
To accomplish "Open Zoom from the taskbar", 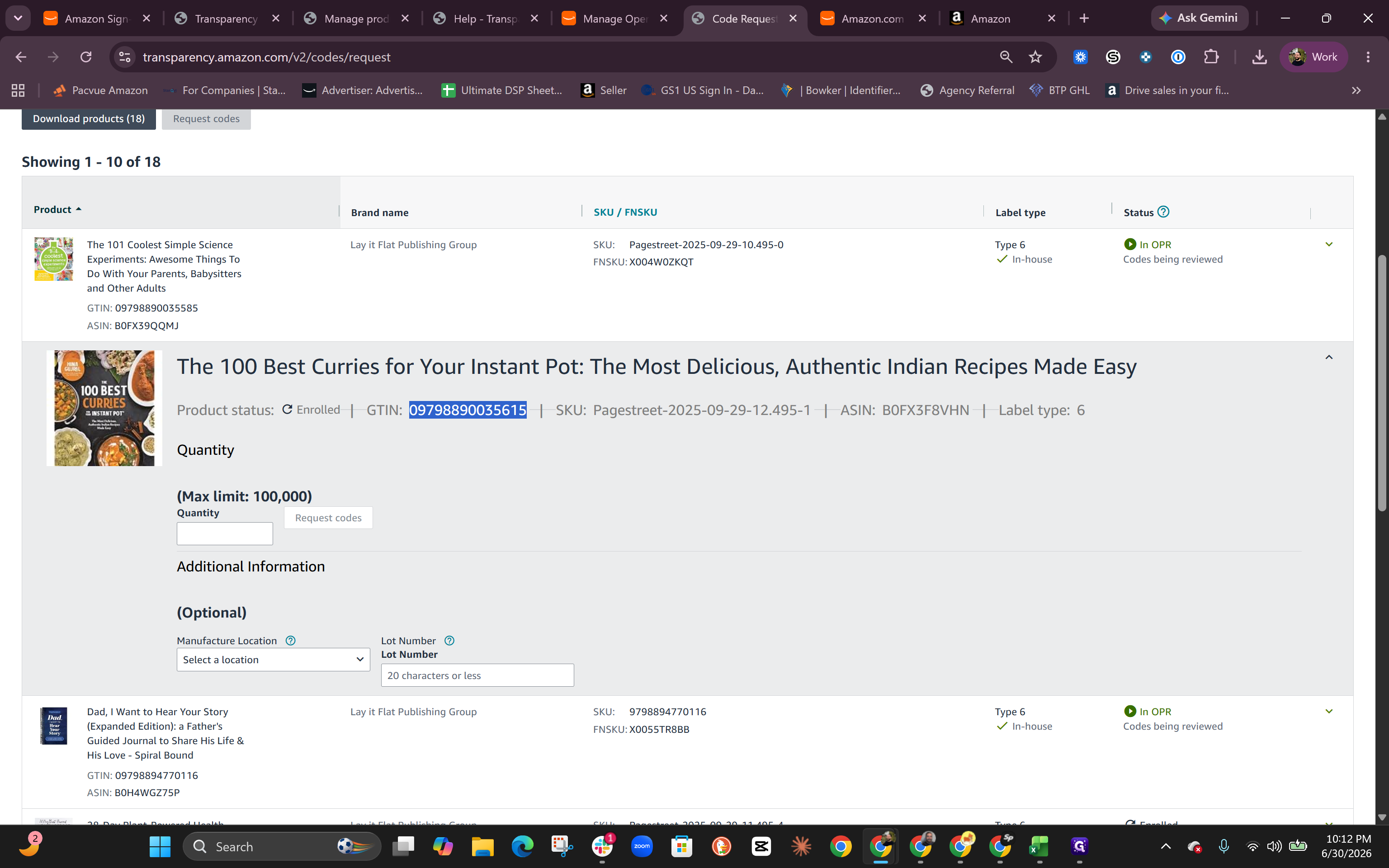I will click(642, 846).
